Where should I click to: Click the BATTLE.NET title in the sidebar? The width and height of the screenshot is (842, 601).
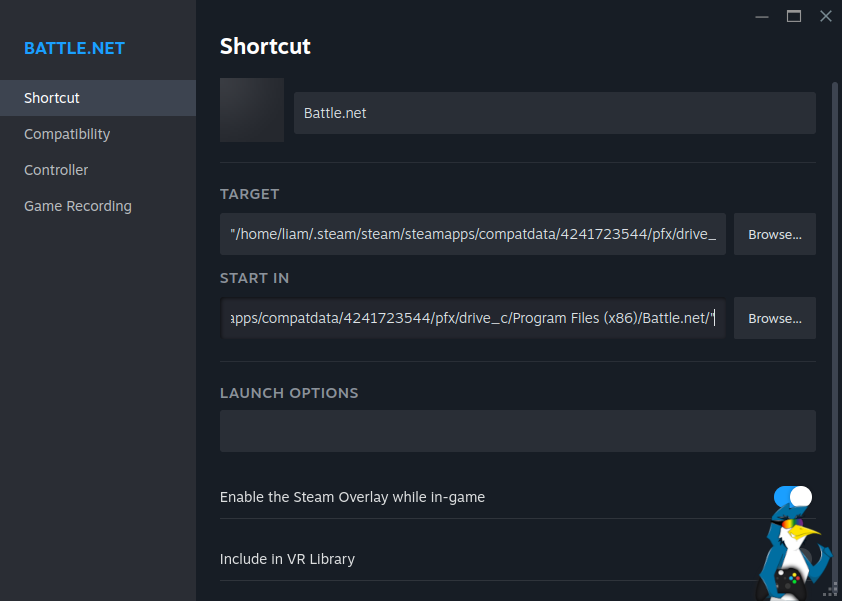[x=74, y=49]
